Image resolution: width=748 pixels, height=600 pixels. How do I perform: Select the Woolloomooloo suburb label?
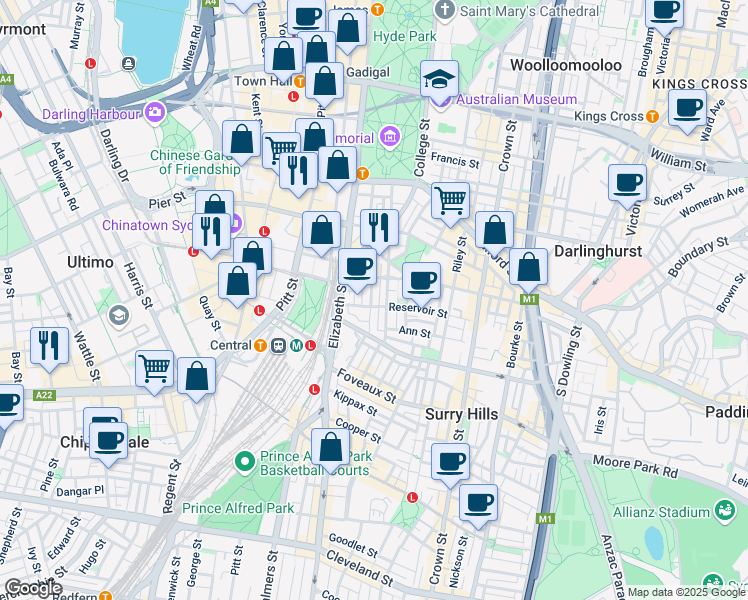[x=566, y=65]
